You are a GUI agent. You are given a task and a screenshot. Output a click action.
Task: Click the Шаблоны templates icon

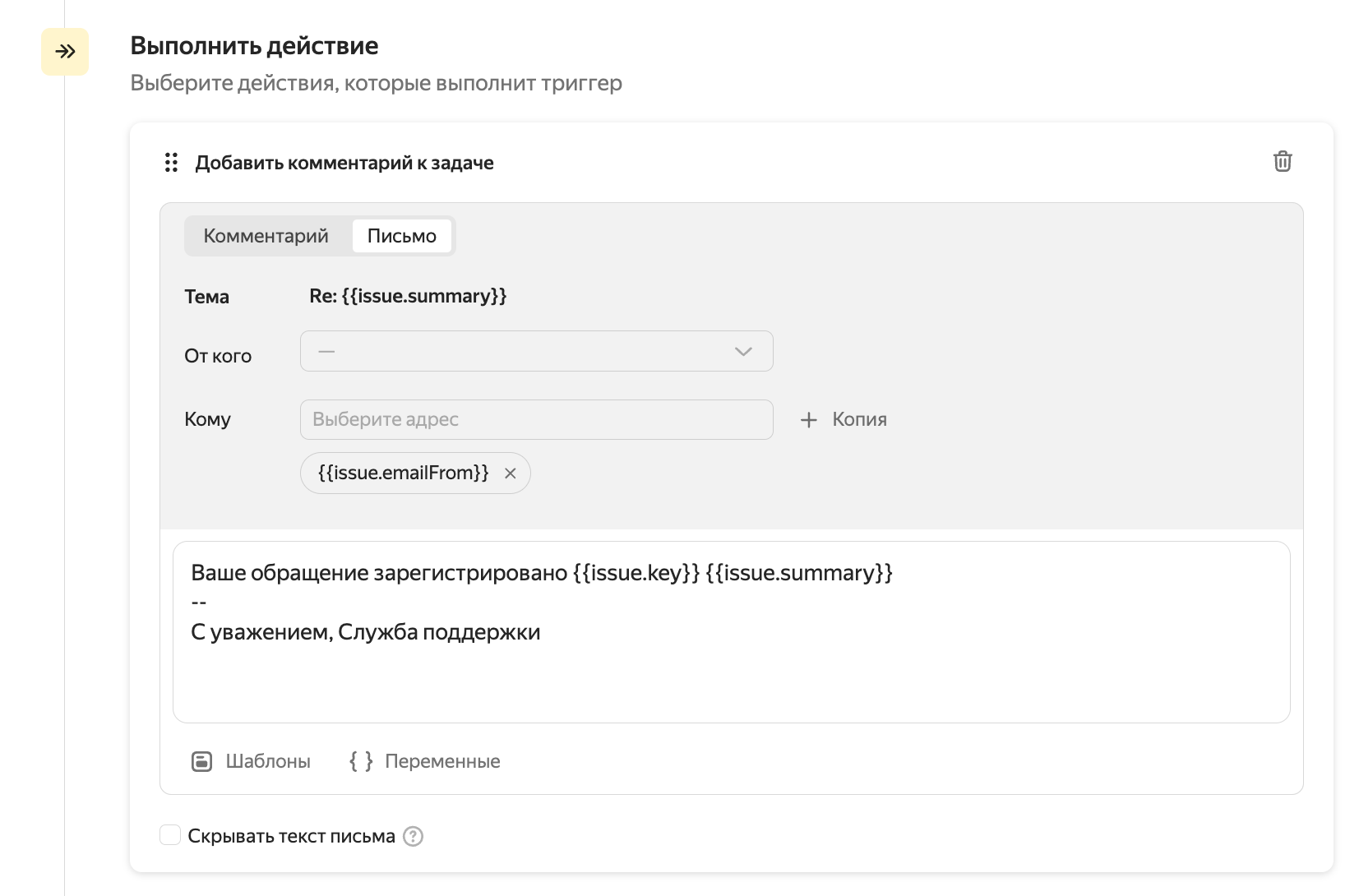click(x=201, y=761)
